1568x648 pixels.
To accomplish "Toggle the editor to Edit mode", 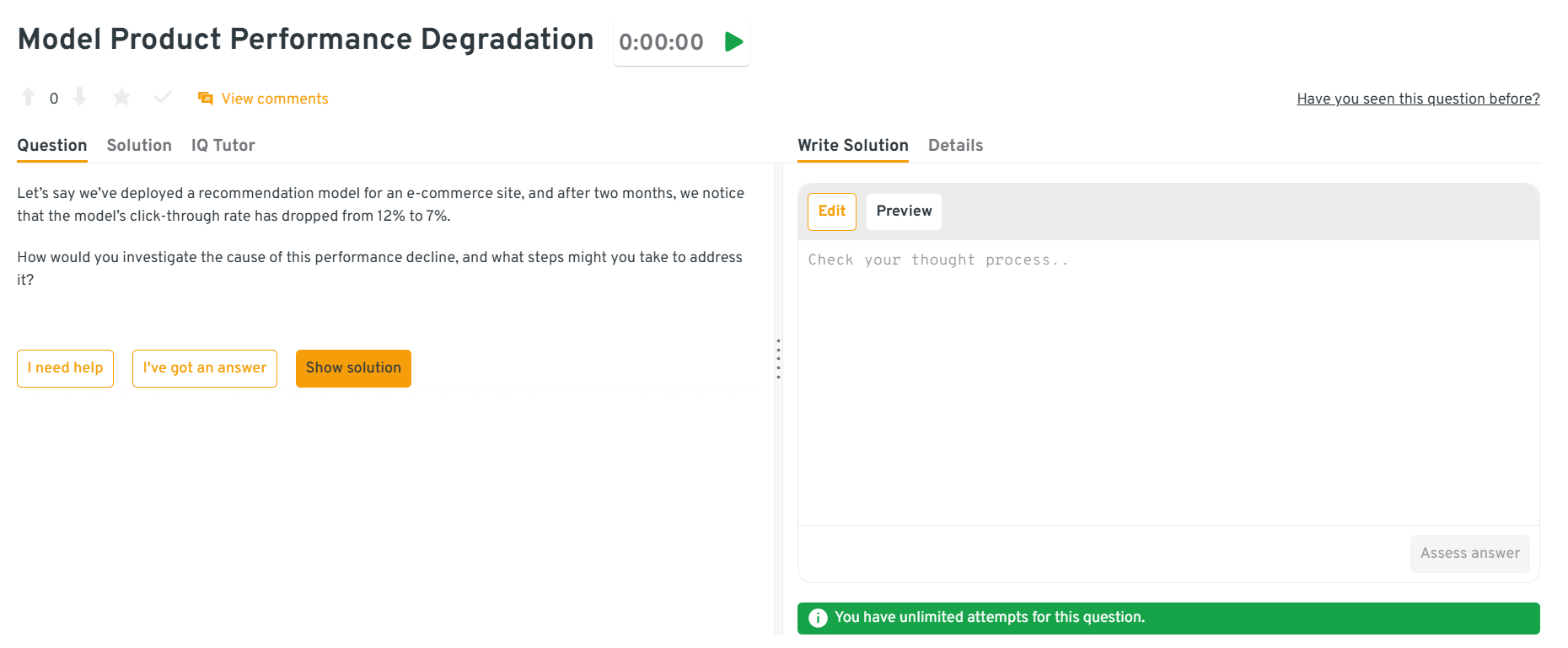I will pos(831,212).
